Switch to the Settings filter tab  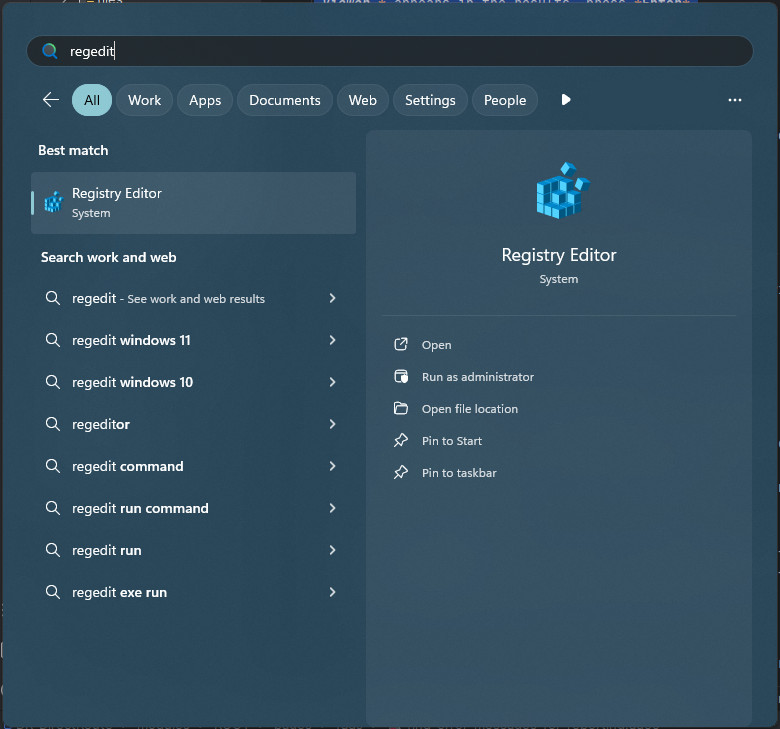[x=430, y=100]
